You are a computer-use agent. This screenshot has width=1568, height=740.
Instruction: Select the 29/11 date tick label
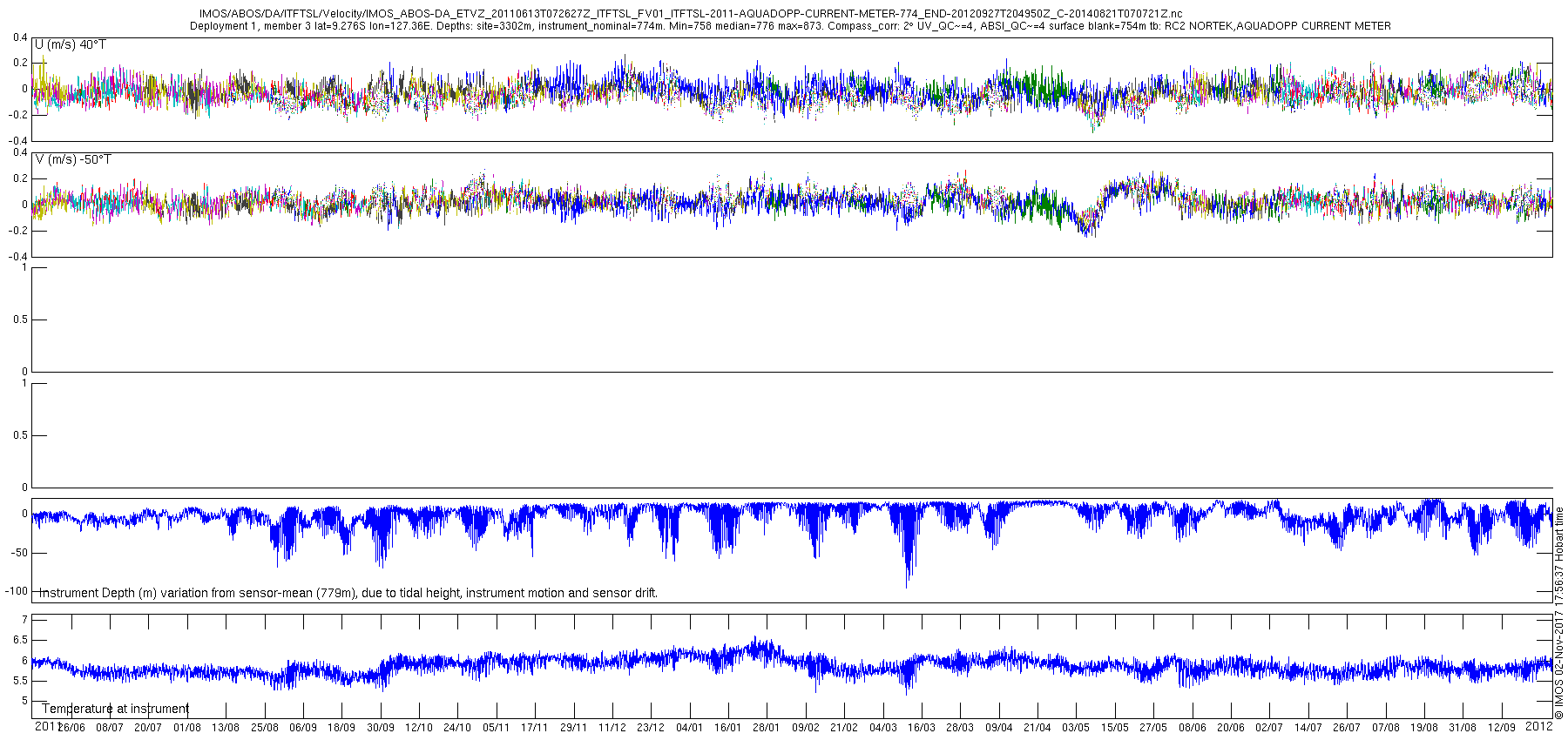tap(573, 728)
